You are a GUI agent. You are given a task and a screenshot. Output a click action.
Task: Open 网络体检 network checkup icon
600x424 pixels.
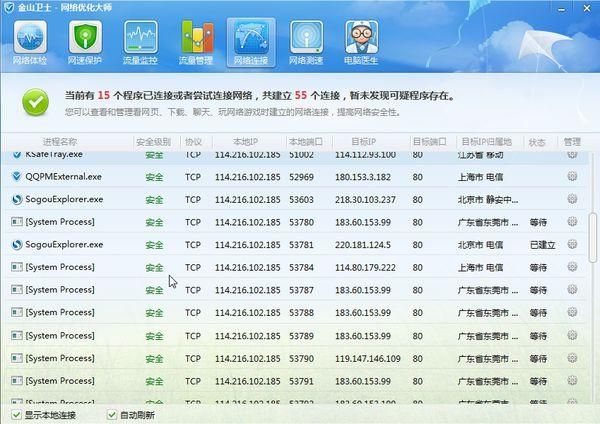click(30, 42)
